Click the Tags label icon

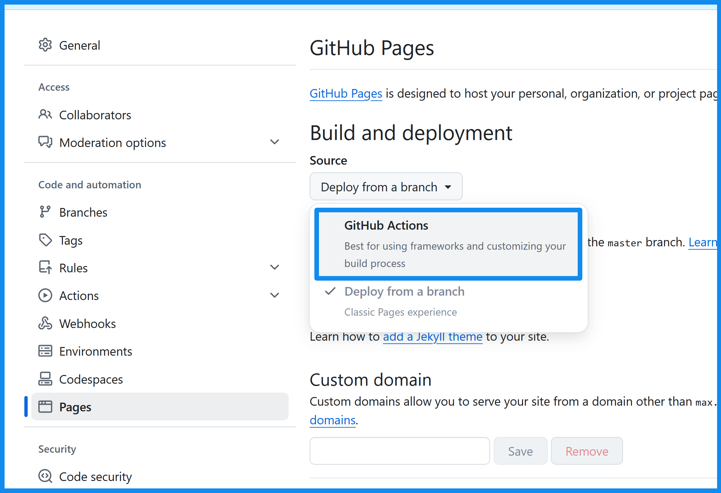[x=45, y=240]
